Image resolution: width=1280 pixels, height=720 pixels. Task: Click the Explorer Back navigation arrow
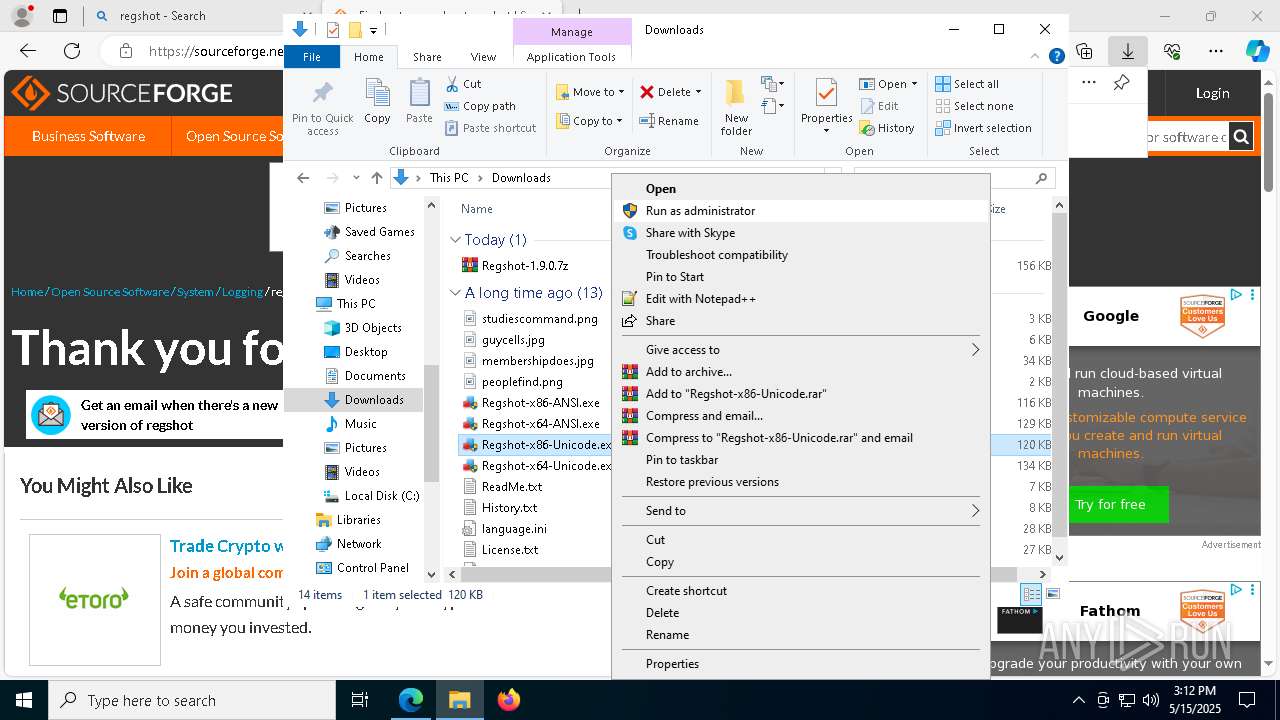click(x=303, y=178)
